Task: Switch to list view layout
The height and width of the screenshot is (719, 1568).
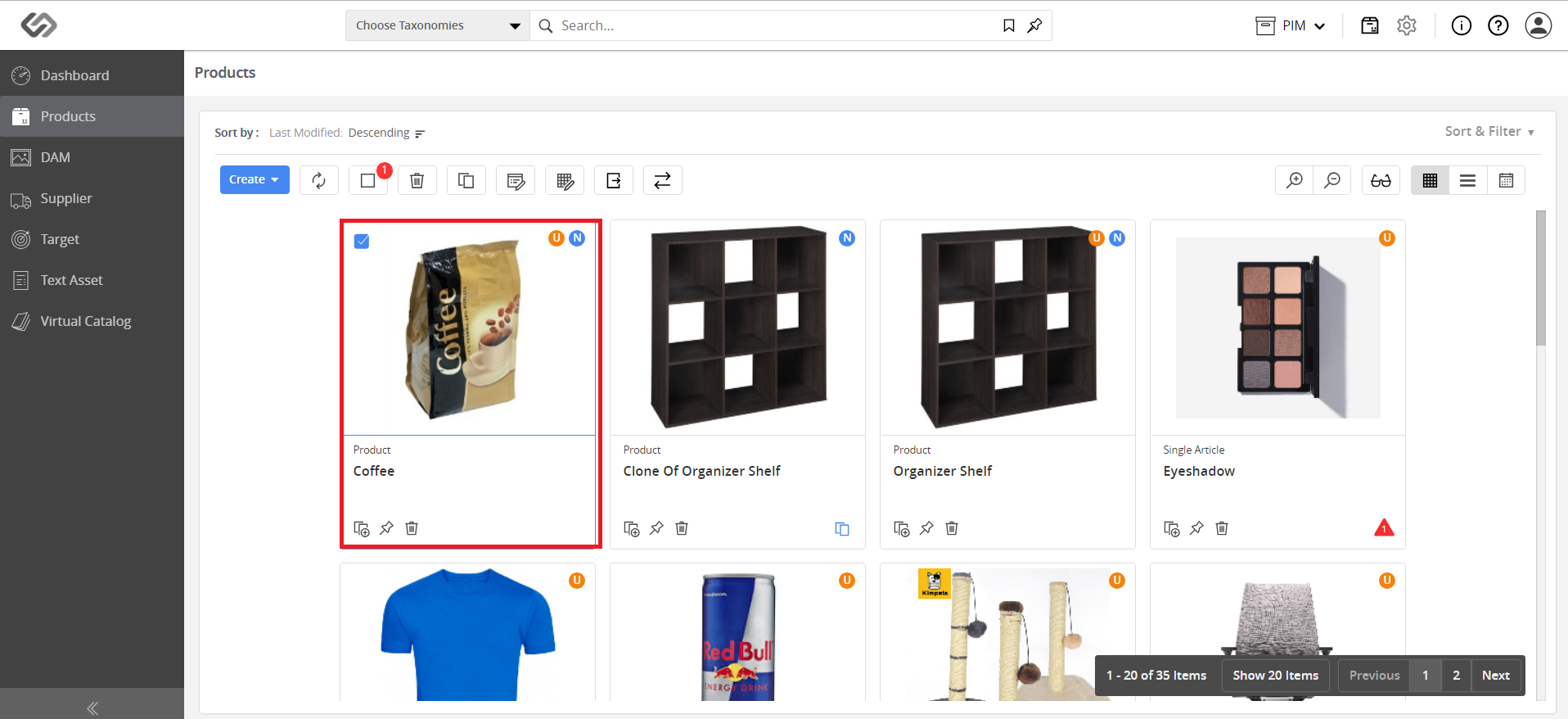Action: 1468,180
